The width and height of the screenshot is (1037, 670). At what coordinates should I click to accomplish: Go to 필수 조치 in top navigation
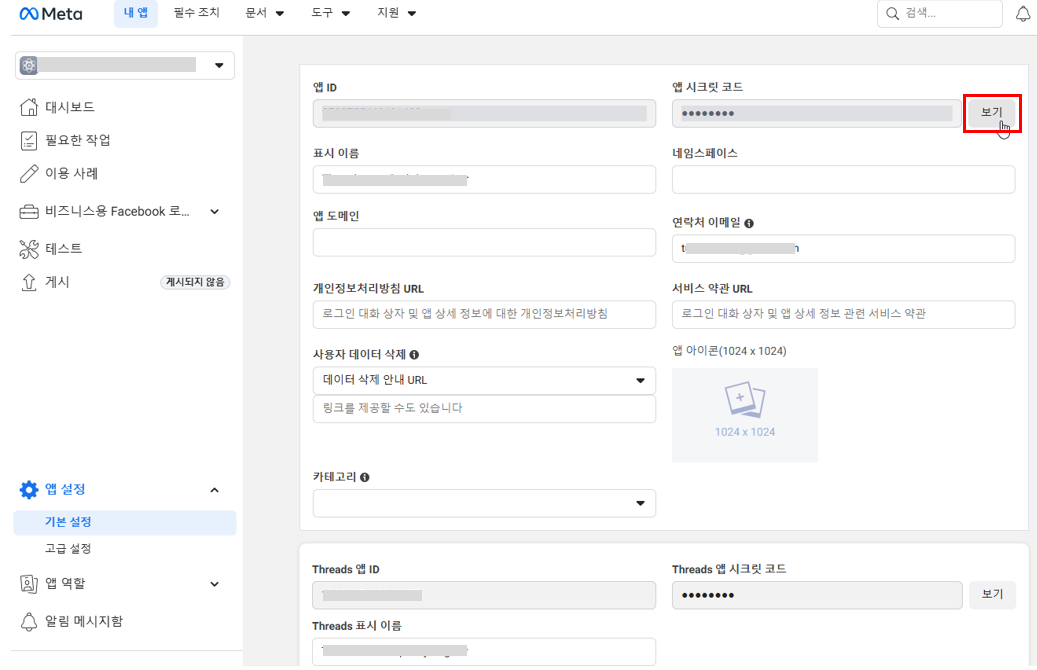click(x=196, y=13)
